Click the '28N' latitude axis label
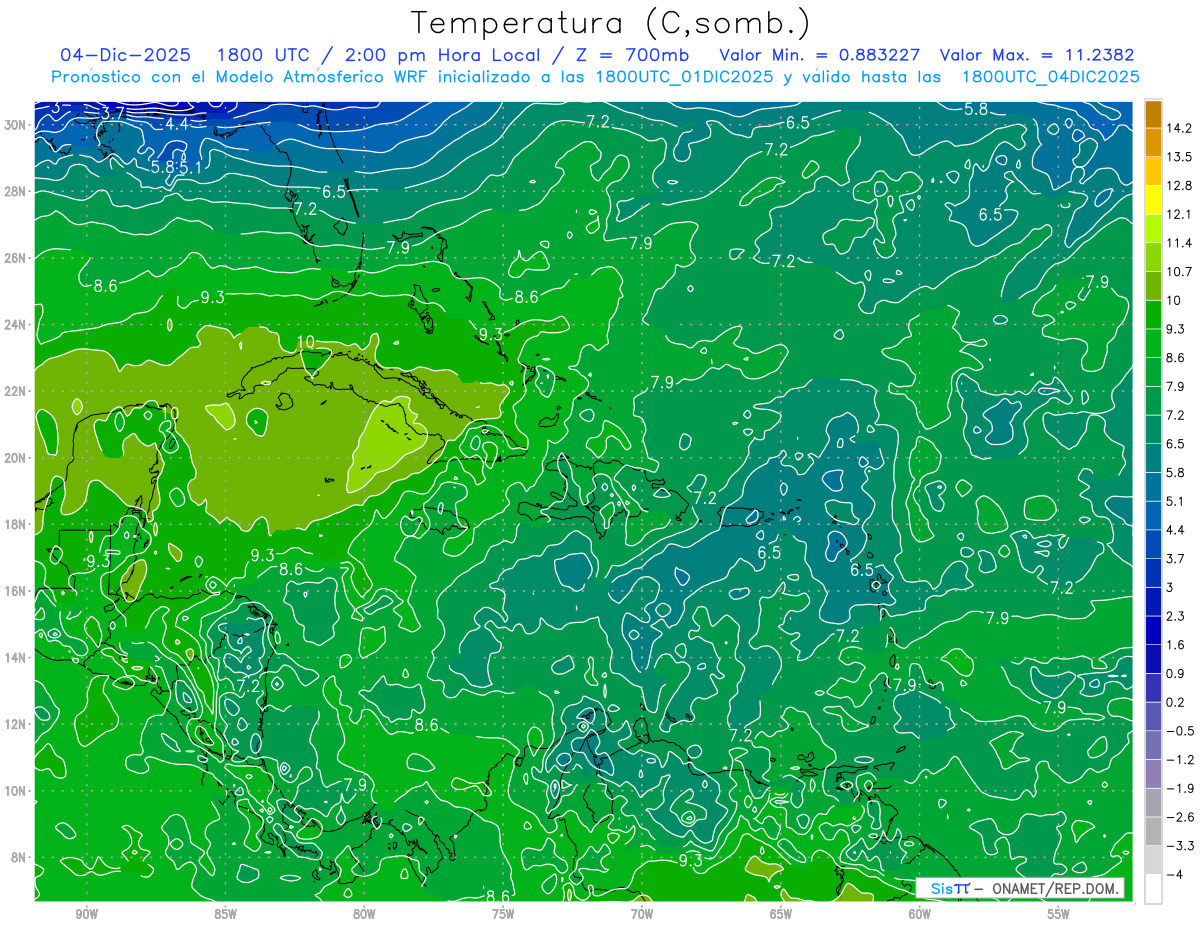The width and height of the screenshot is (1200, 927). pyautogui.click(x=16, y=191)
